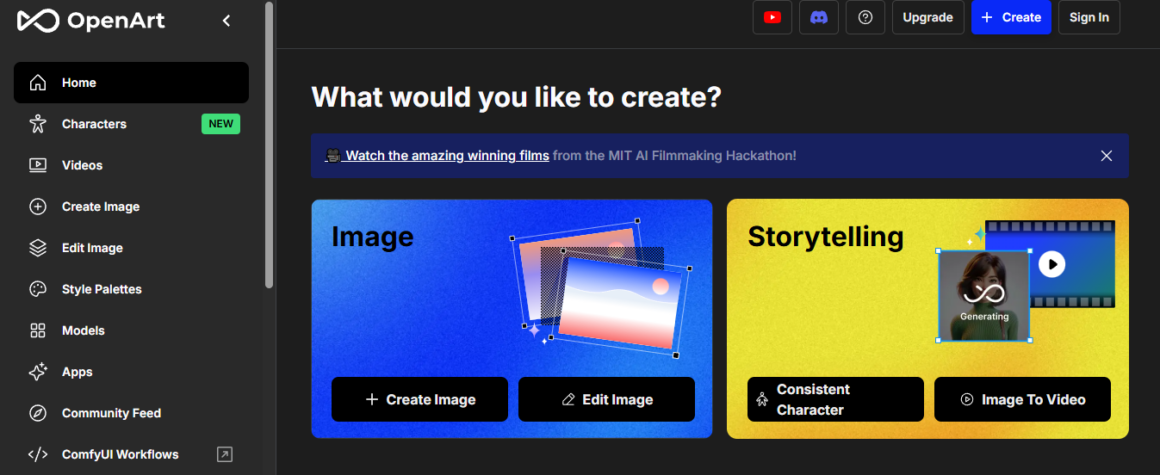Click the film strip play button
1160x475 pixels.
1051,263
